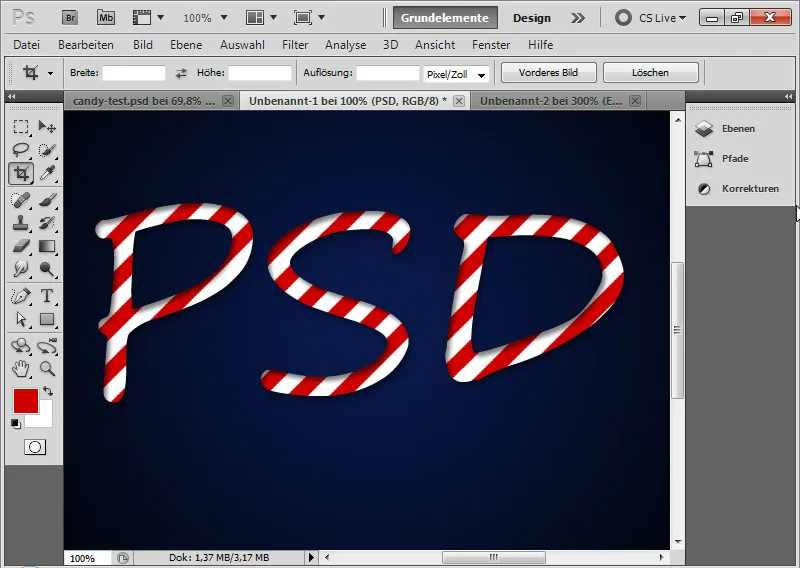The image size is (800, 568).
Task: Close the Unbenannt-1 document tab
Action: pos(459,101)
